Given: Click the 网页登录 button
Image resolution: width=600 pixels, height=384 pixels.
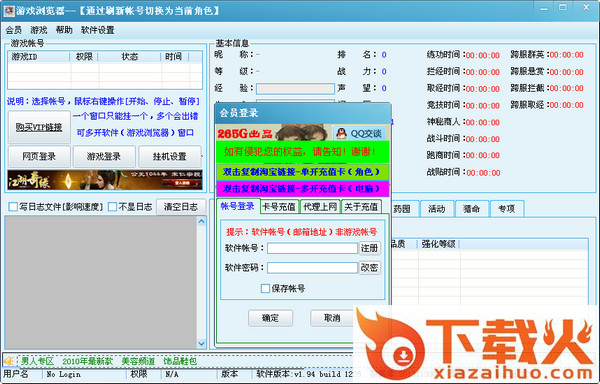Looking at the screenshot, I should pos(39,156).
